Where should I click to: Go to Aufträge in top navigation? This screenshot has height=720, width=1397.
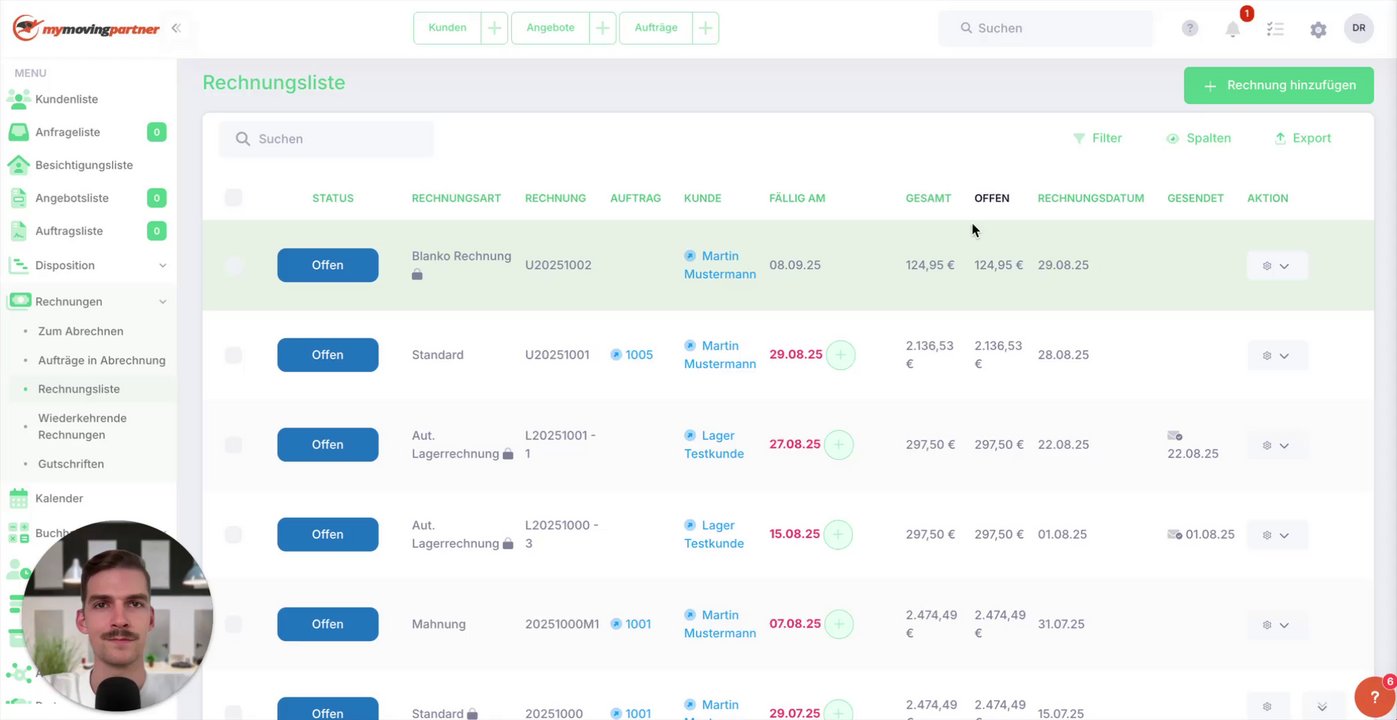tap(656, 28)
